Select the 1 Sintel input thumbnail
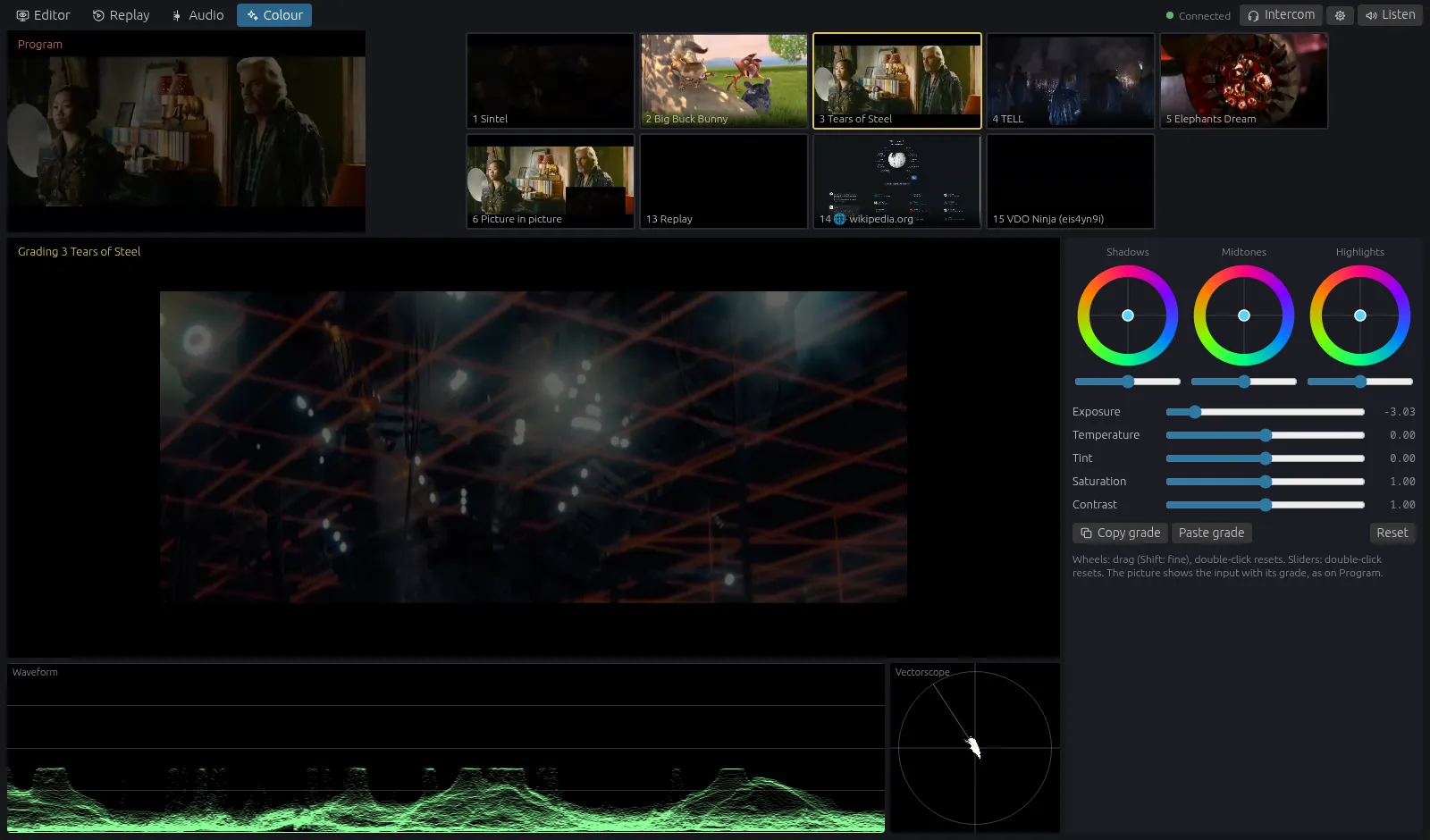This screenshot has height=840, width=1430. [x=551, y=81]
